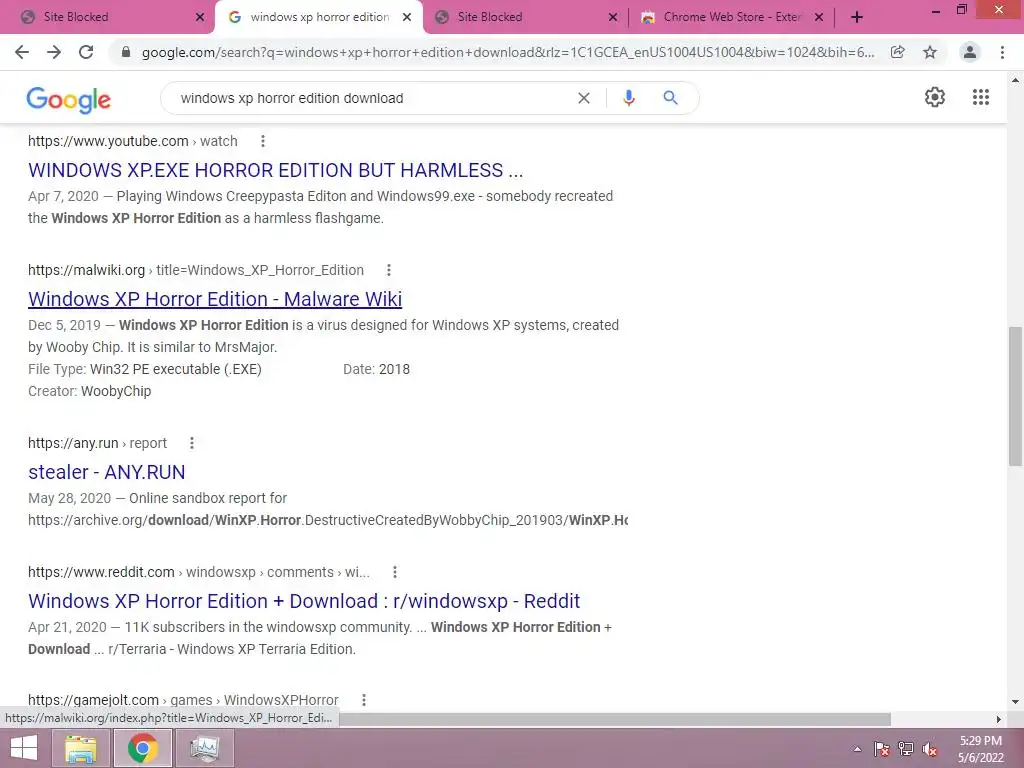The height and width of the screenshot is (768, 1024).
Task: Close the first Site Blocked tab
Action: (200, 17)
